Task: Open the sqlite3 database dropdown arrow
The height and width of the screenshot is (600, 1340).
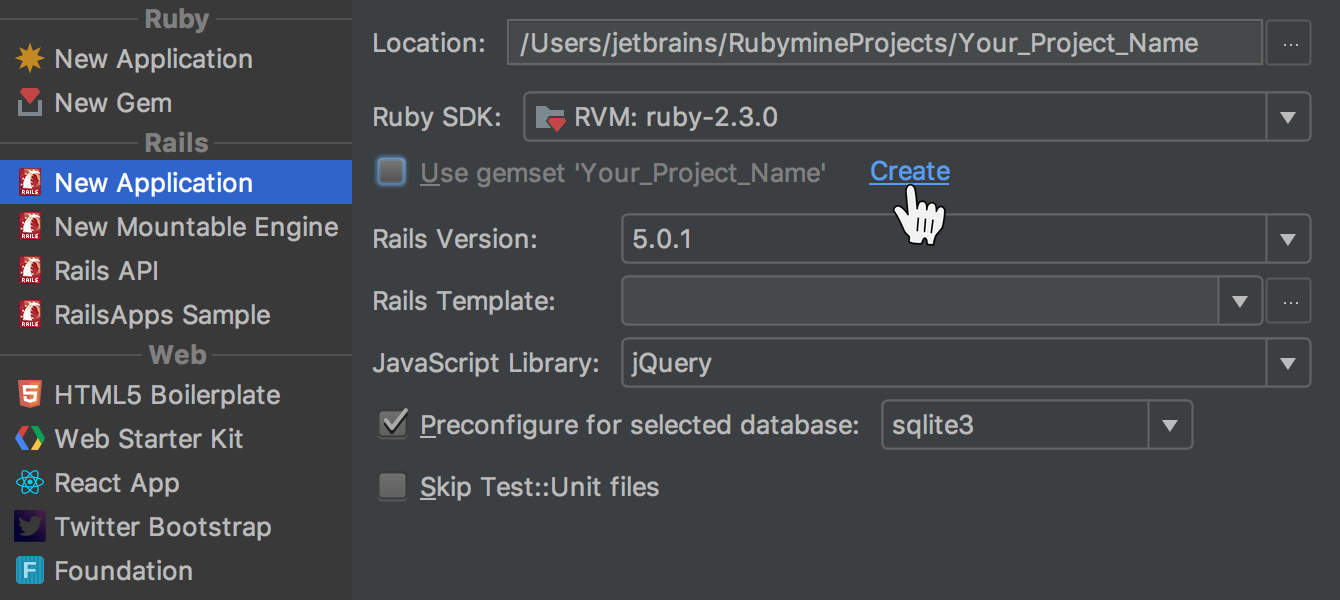Action: (x=1170, y=425)
